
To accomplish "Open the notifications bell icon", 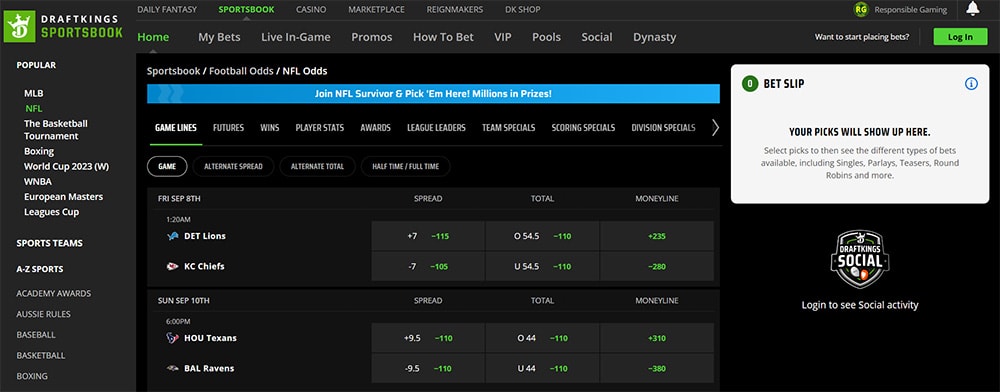I will (972, 9).
